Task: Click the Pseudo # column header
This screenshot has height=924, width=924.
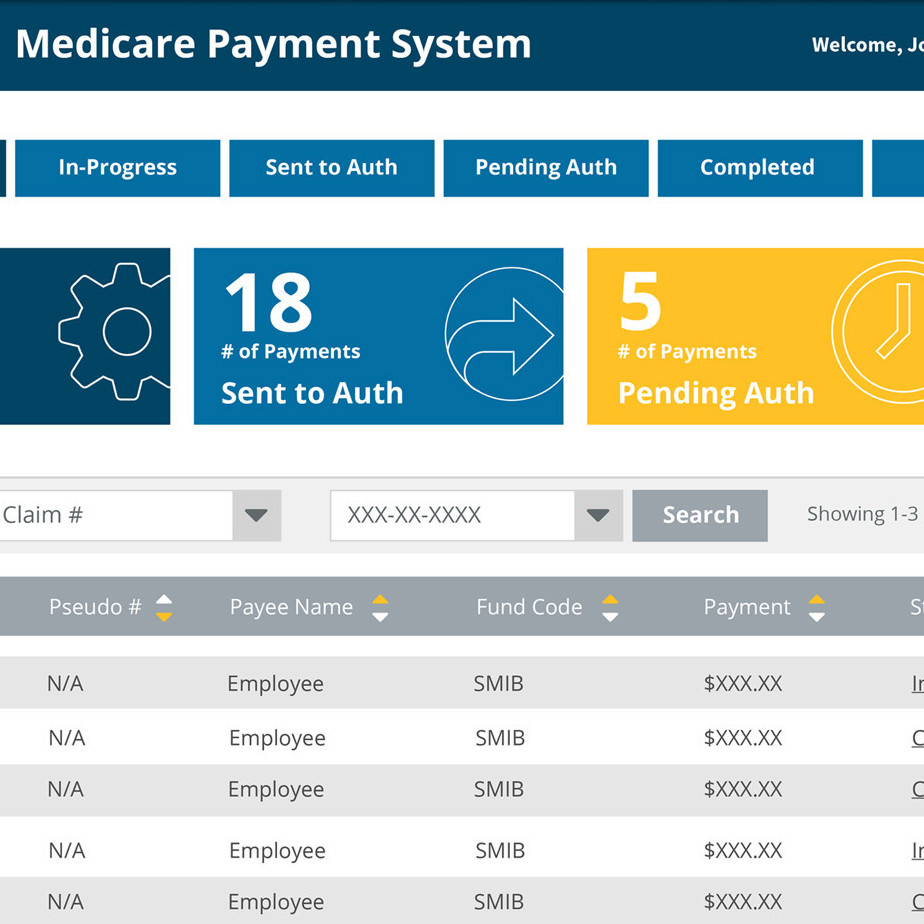Action: [x=95, y=607]
